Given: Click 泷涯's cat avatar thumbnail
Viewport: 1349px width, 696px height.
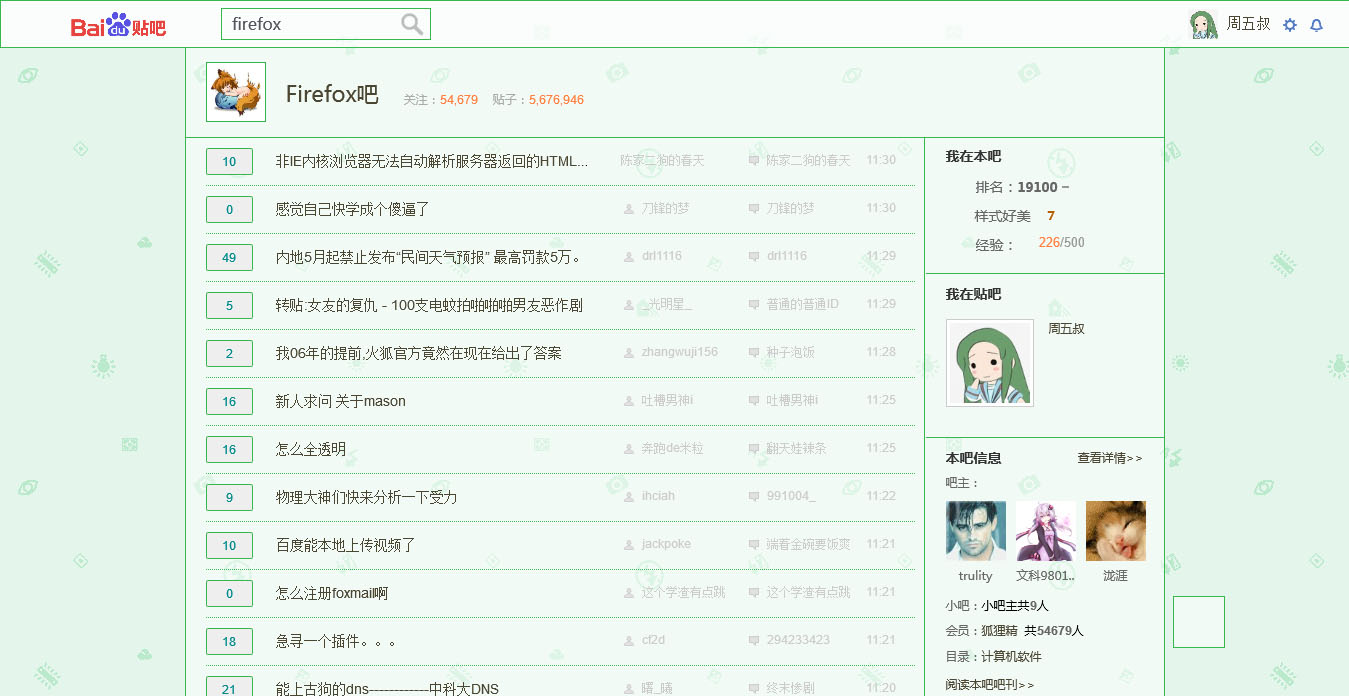Looking at the screenshot, I should pyautogui.click(x=1115, y=530).
